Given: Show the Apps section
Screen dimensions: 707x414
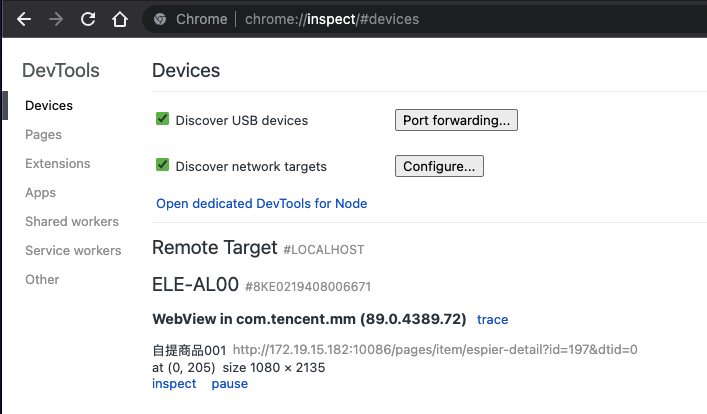Looking at the screenshot, I should point(40,192).
